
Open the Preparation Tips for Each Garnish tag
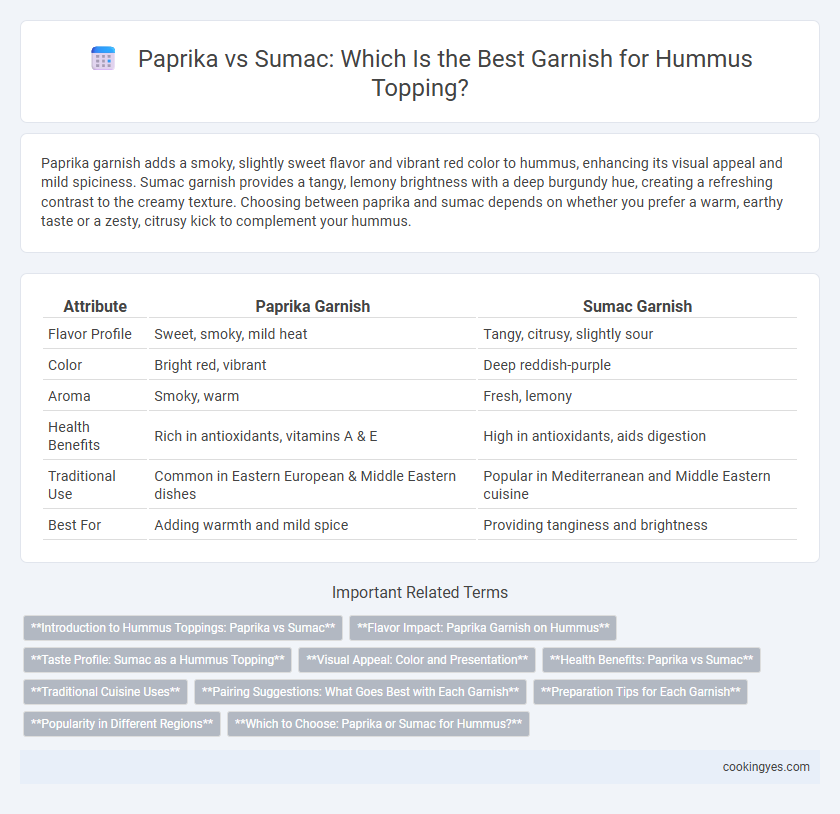[x=640, y=692]
